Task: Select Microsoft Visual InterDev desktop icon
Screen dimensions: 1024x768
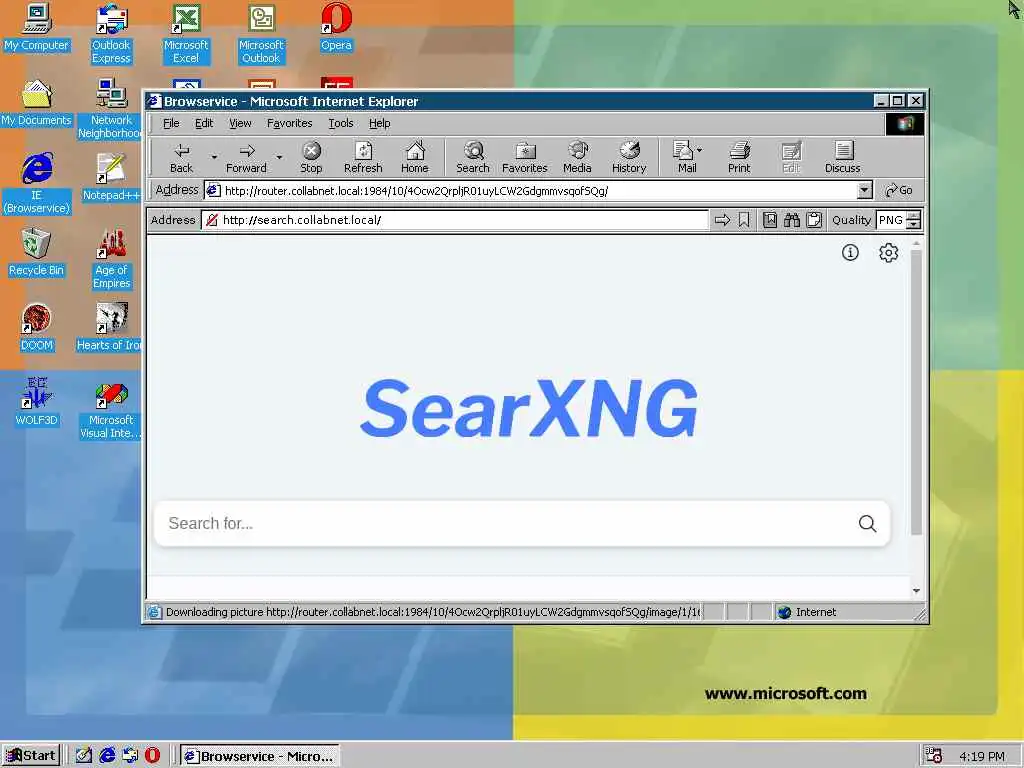Action: coord(112,409)
